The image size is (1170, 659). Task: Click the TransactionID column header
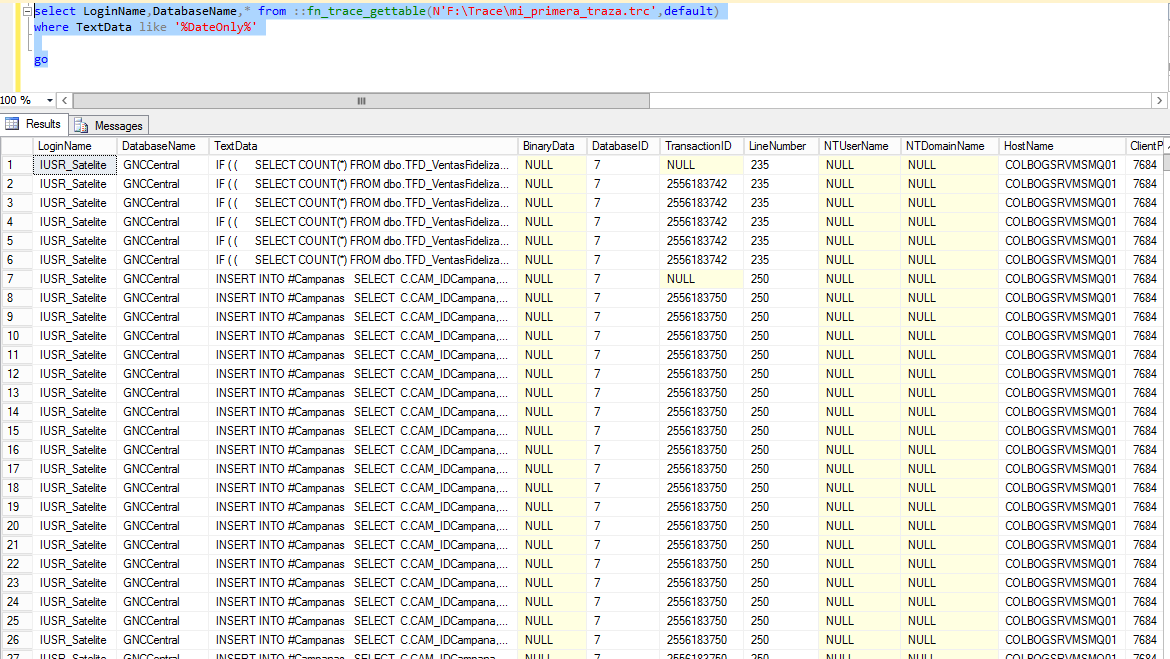[700, 145]
